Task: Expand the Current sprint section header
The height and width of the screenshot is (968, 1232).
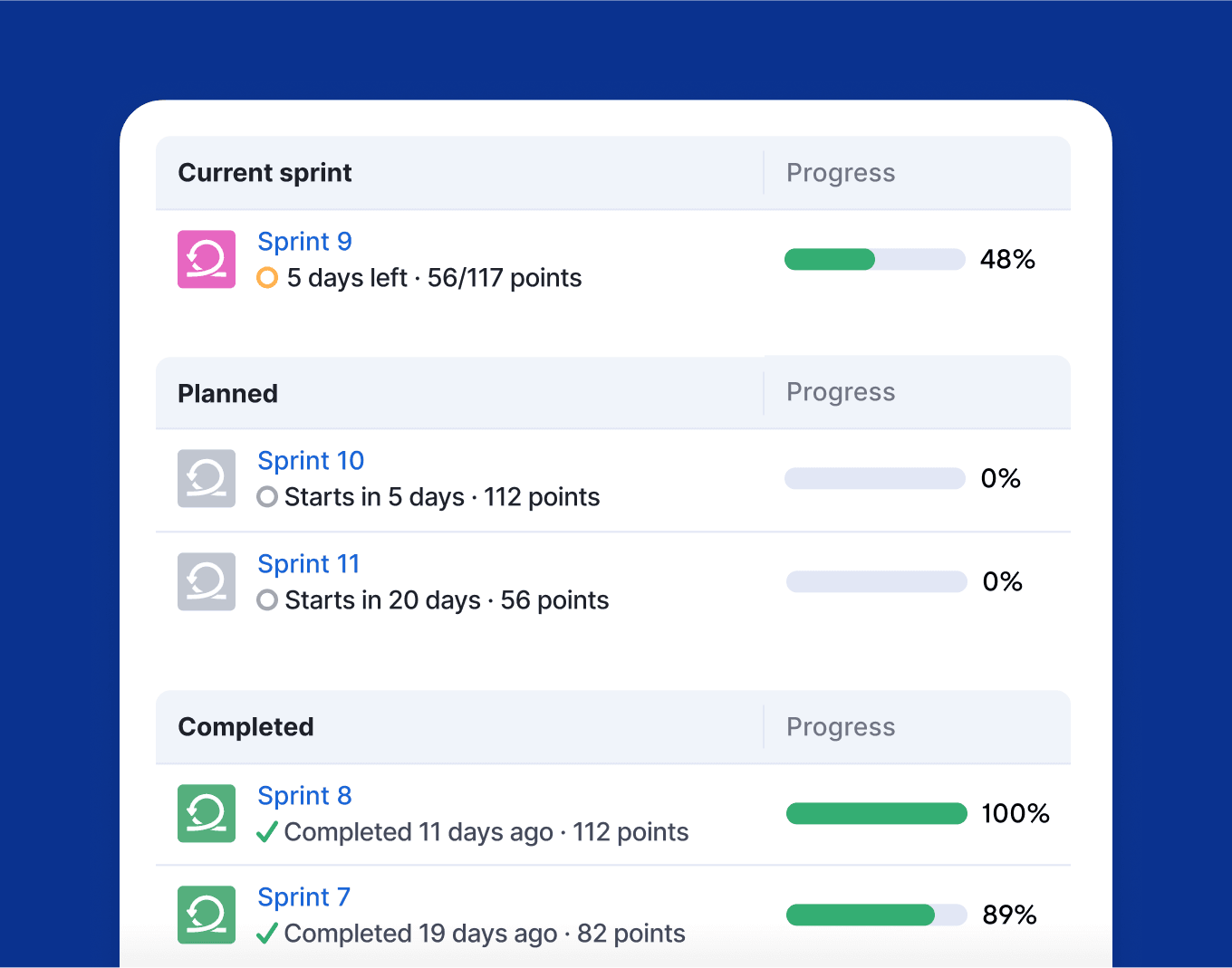Action: [265, 172]
